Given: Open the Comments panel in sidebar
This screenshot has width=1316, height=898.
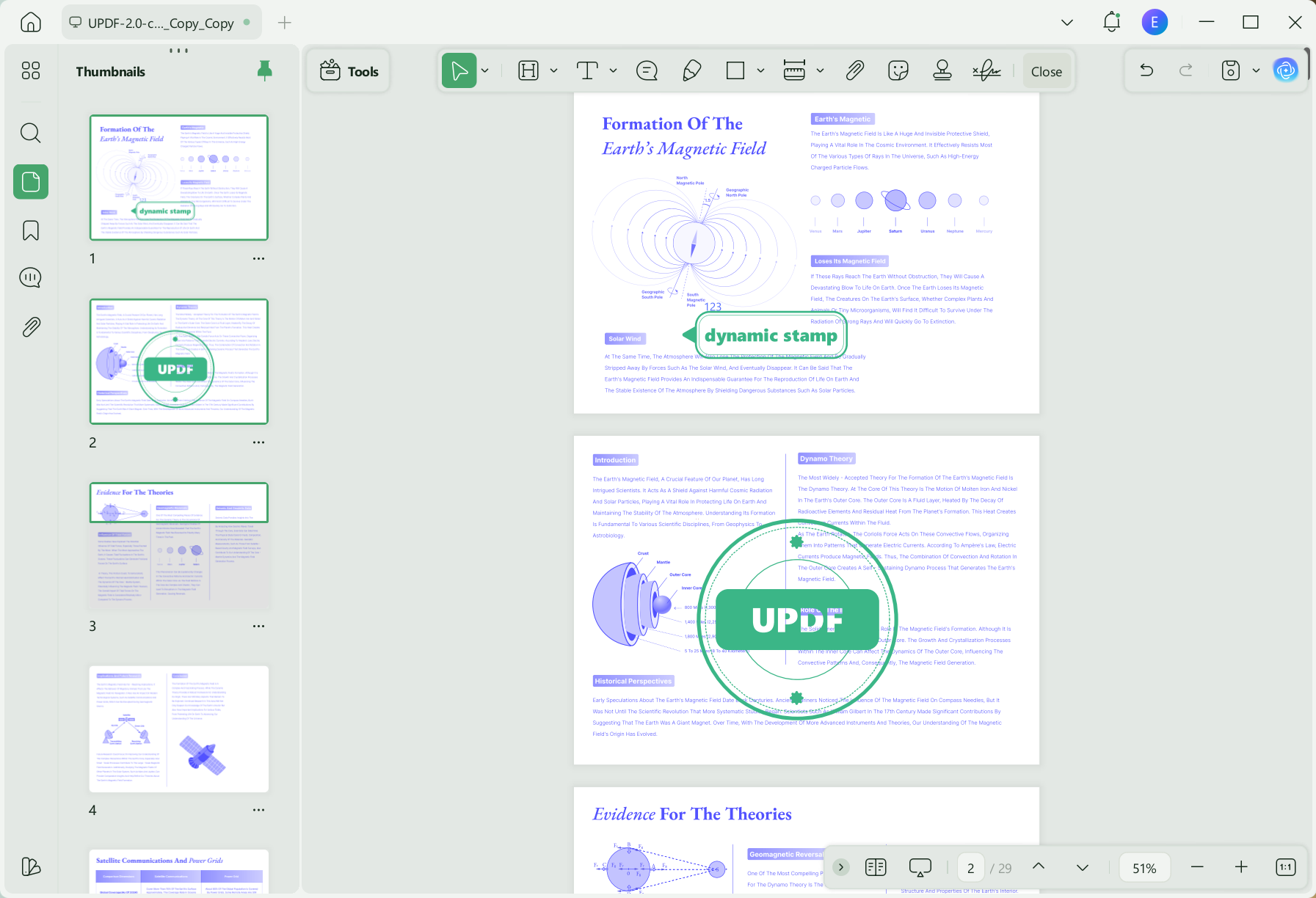Looking at the screenshot, I should (x=31, y=278).
